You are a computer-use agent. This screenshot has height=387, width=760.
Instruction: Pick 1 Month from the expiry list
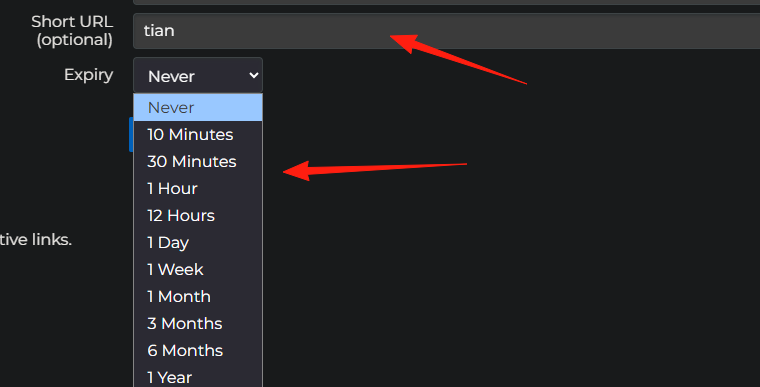tap(198, 296)
